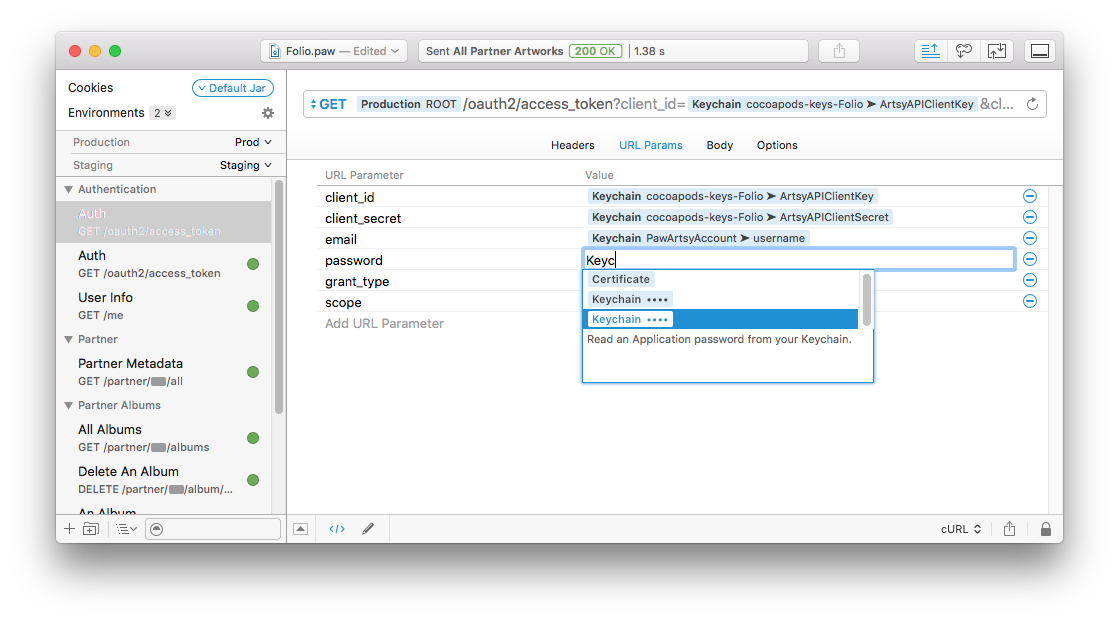
Task: Remove the email parameter
Action: (1030, 238)
